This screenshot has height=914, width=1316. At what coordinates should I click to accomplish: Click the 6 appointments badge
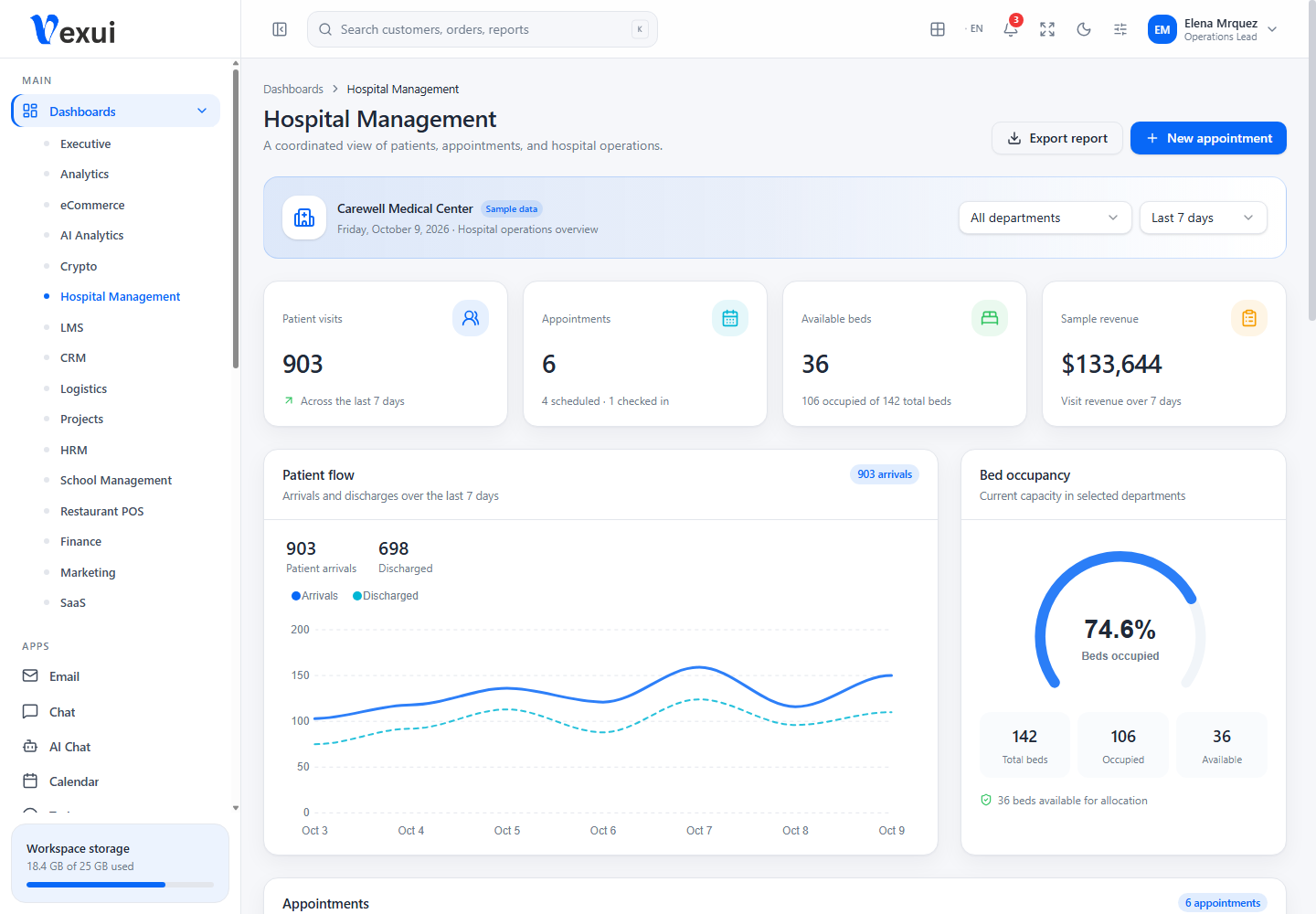pos(1223,903)
